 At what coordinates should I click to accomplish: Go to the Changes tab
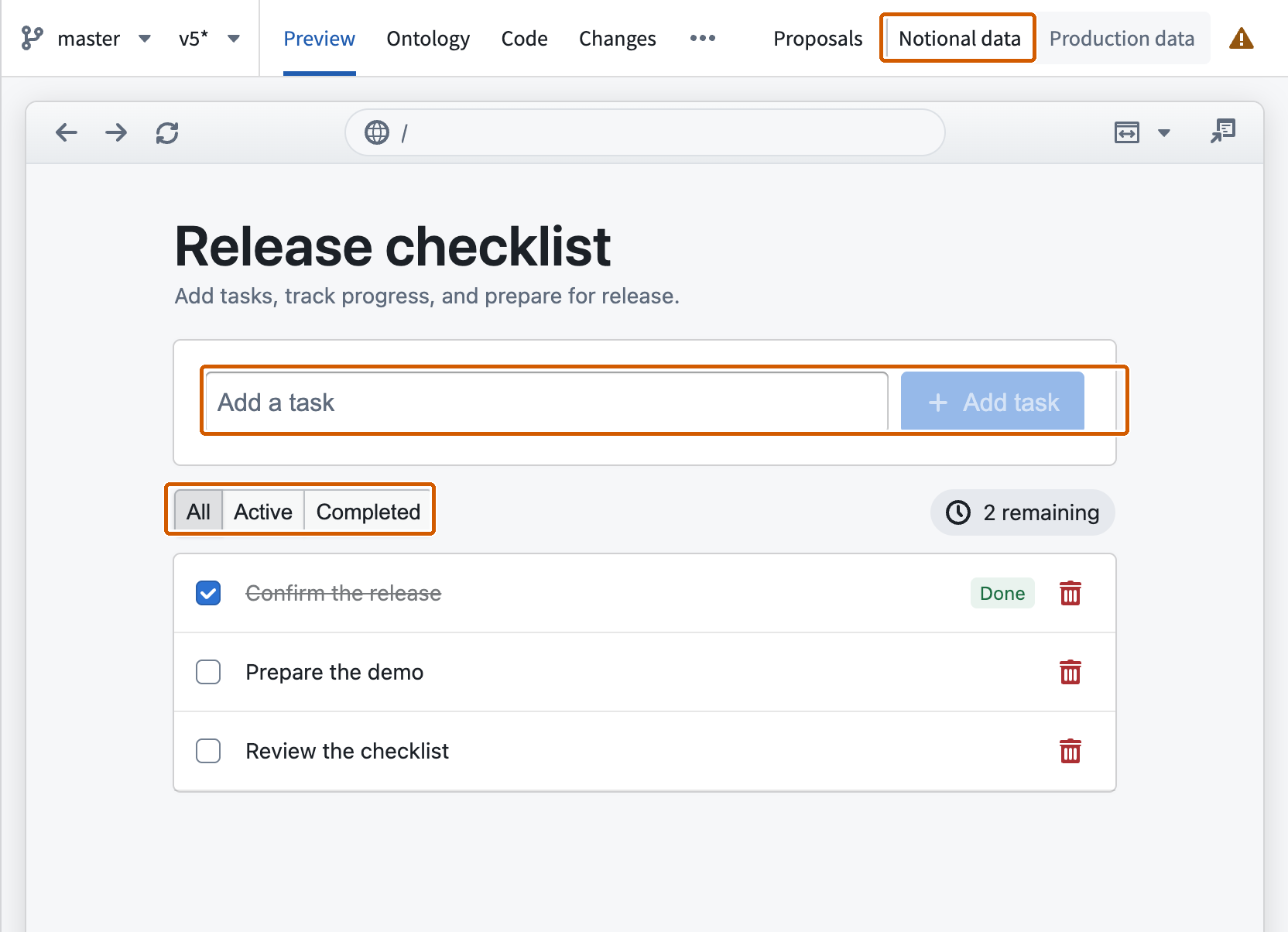point(617,38)
